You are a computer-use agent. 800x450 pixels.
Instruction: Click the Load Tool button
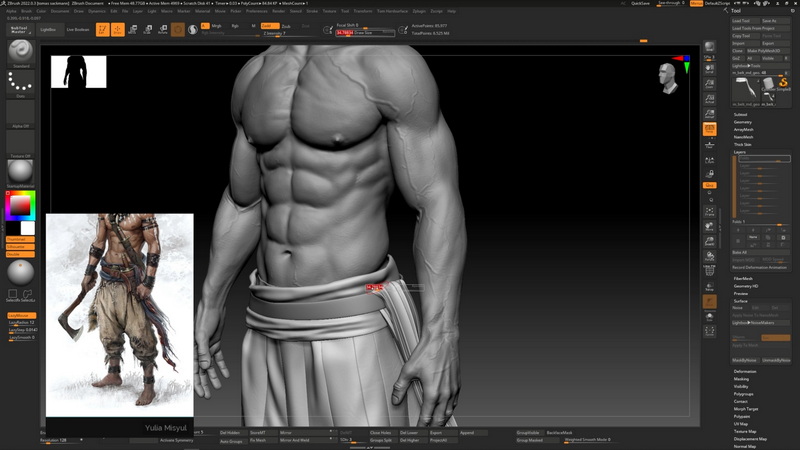click(746, 21)
